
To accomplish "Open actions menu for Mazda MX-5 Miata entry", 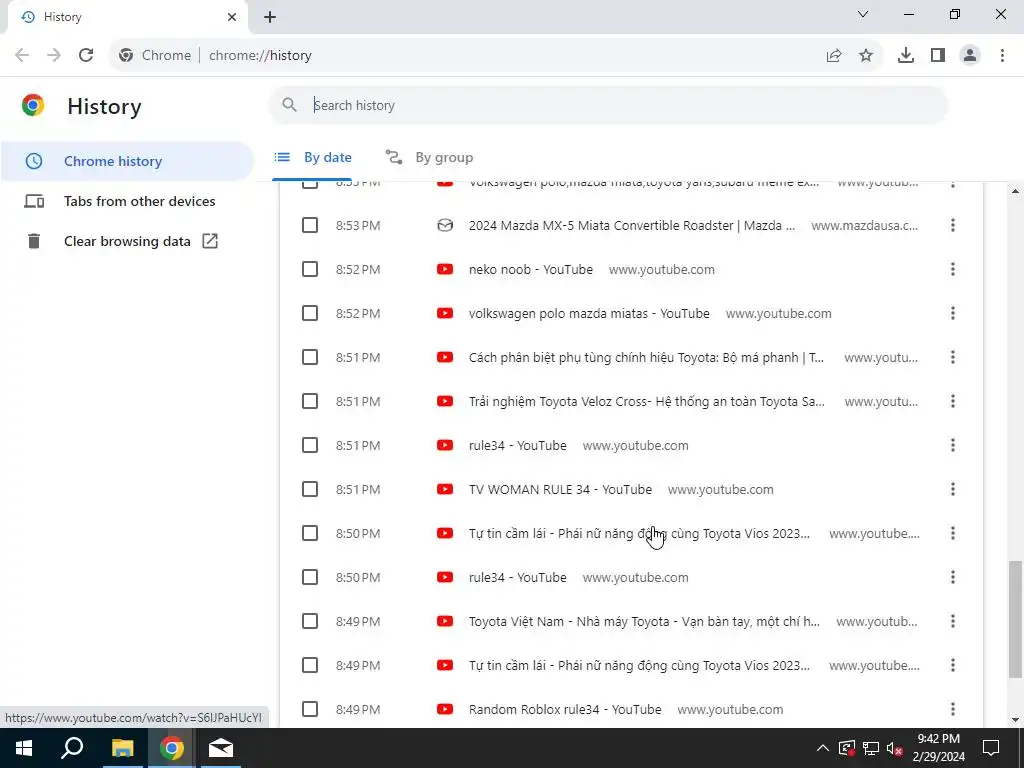I will click(x=953, y=225).
